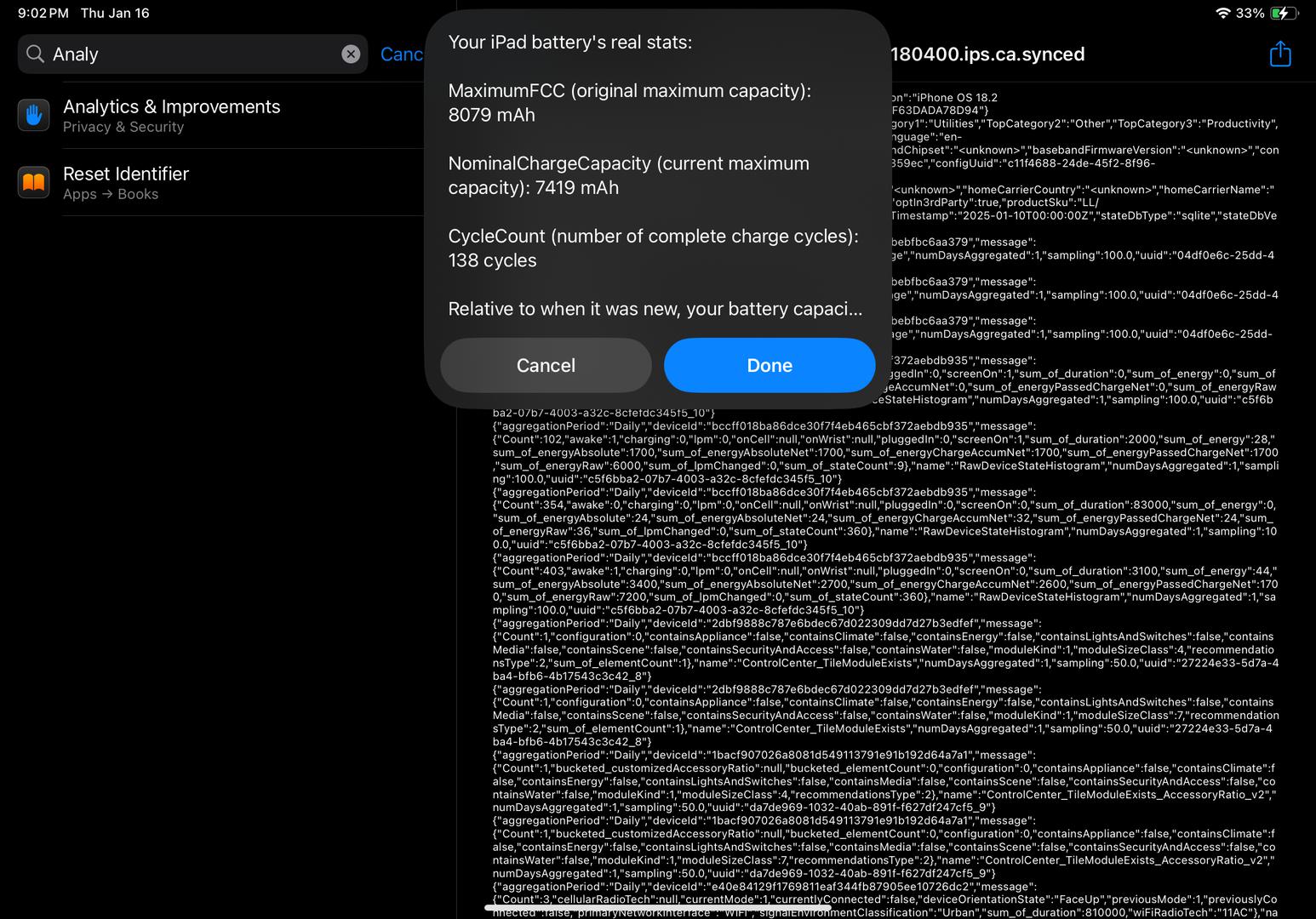1316x919 pixels.
Task: Tap the log line with "Count":354,"awake":0
Action: (x=884, y=505)
